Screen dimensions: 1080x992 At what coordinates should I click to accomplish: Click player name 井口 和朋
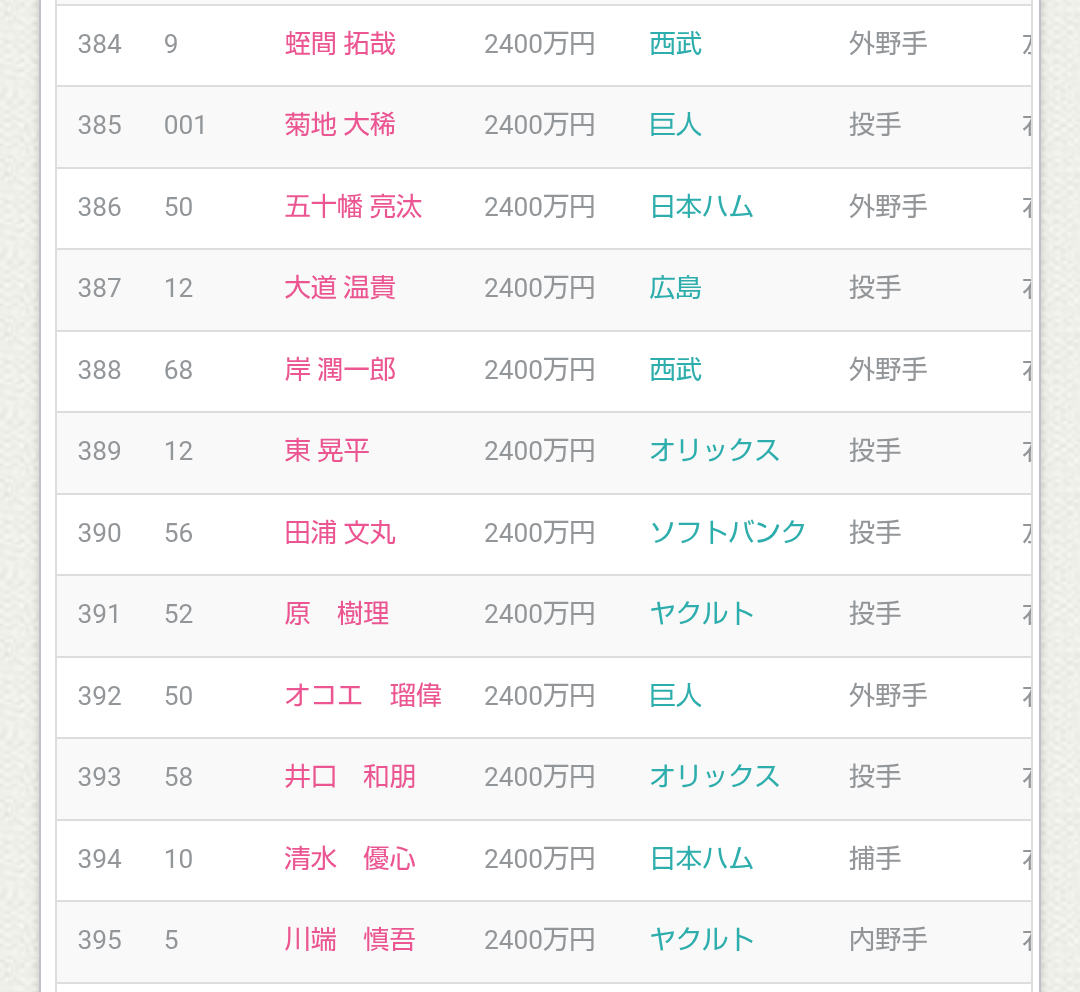pos(350,777)
